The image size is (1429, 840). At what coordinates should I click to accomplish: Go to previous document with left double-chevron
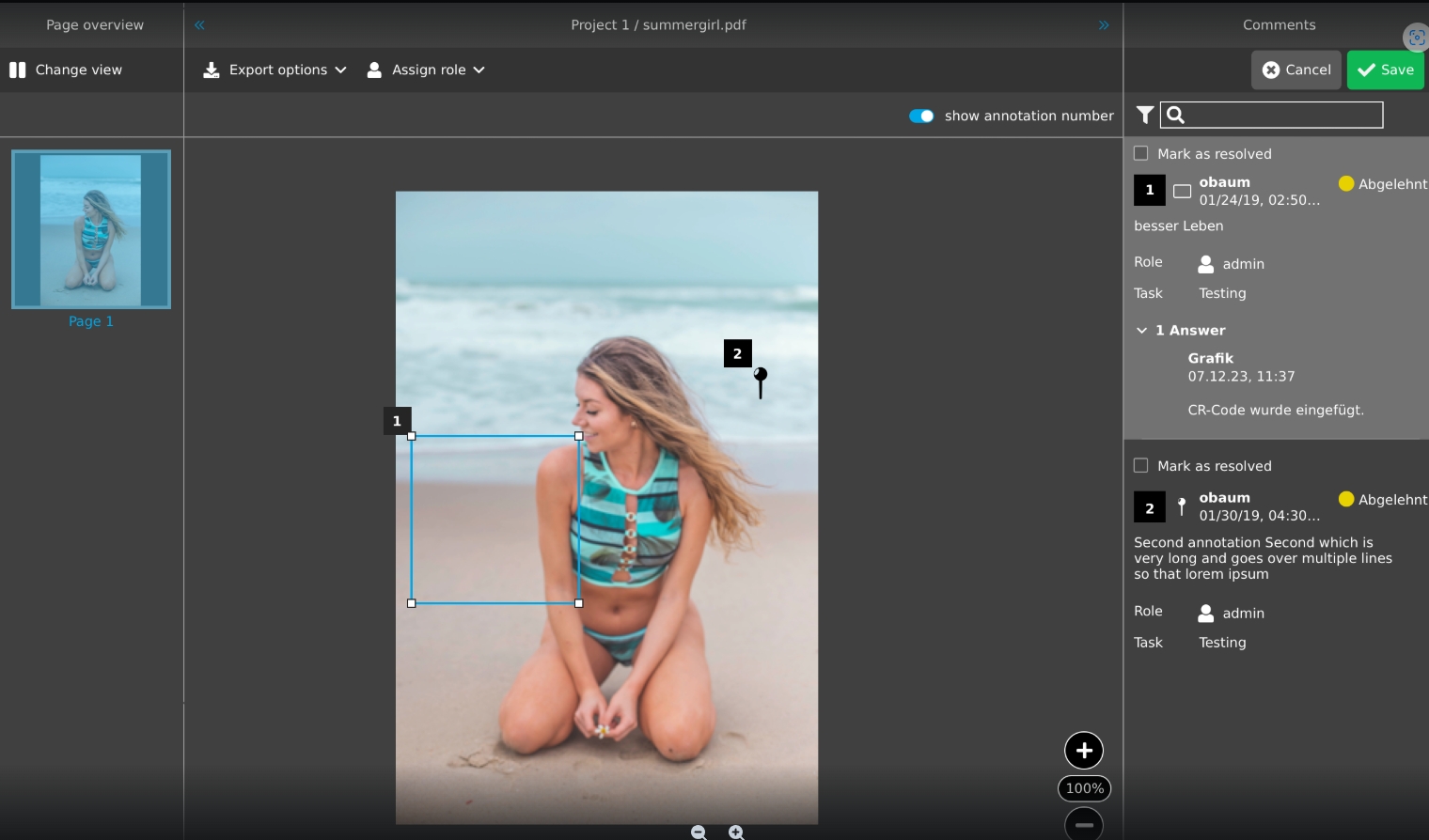click(x=199, y=25)
